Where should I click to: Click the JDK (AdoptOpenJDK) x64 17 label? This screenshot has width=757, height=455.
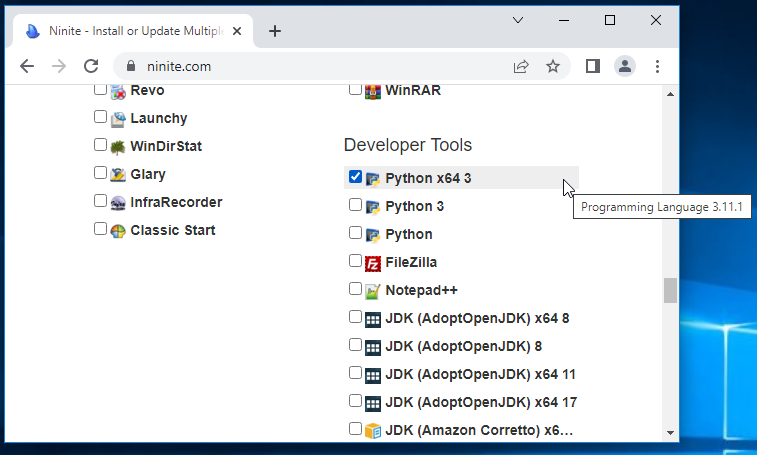coord(481,402)
